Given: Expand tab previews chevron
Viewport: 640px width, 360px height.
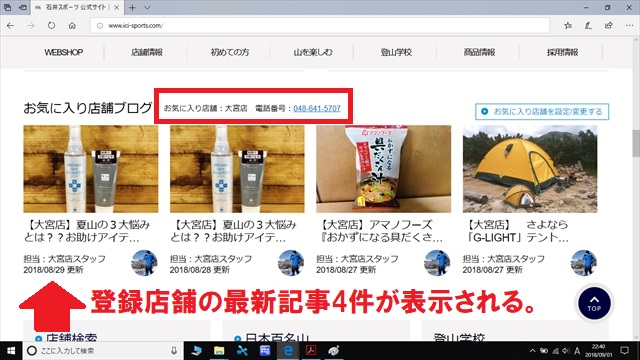Looking at the screenshot, I should click(147, 7).
